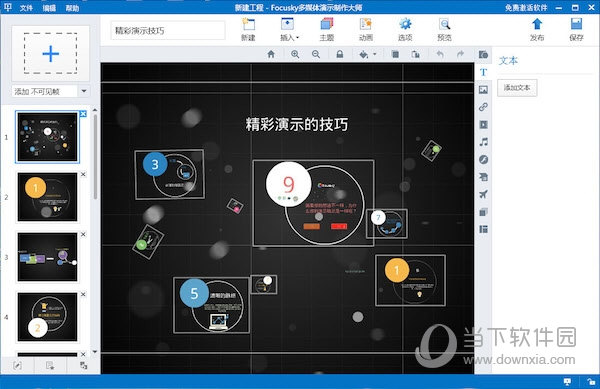This screenshot has height=389, width=600.
Task: Open the image insert tool in right sidebar
Action: [x=483, y=90]
